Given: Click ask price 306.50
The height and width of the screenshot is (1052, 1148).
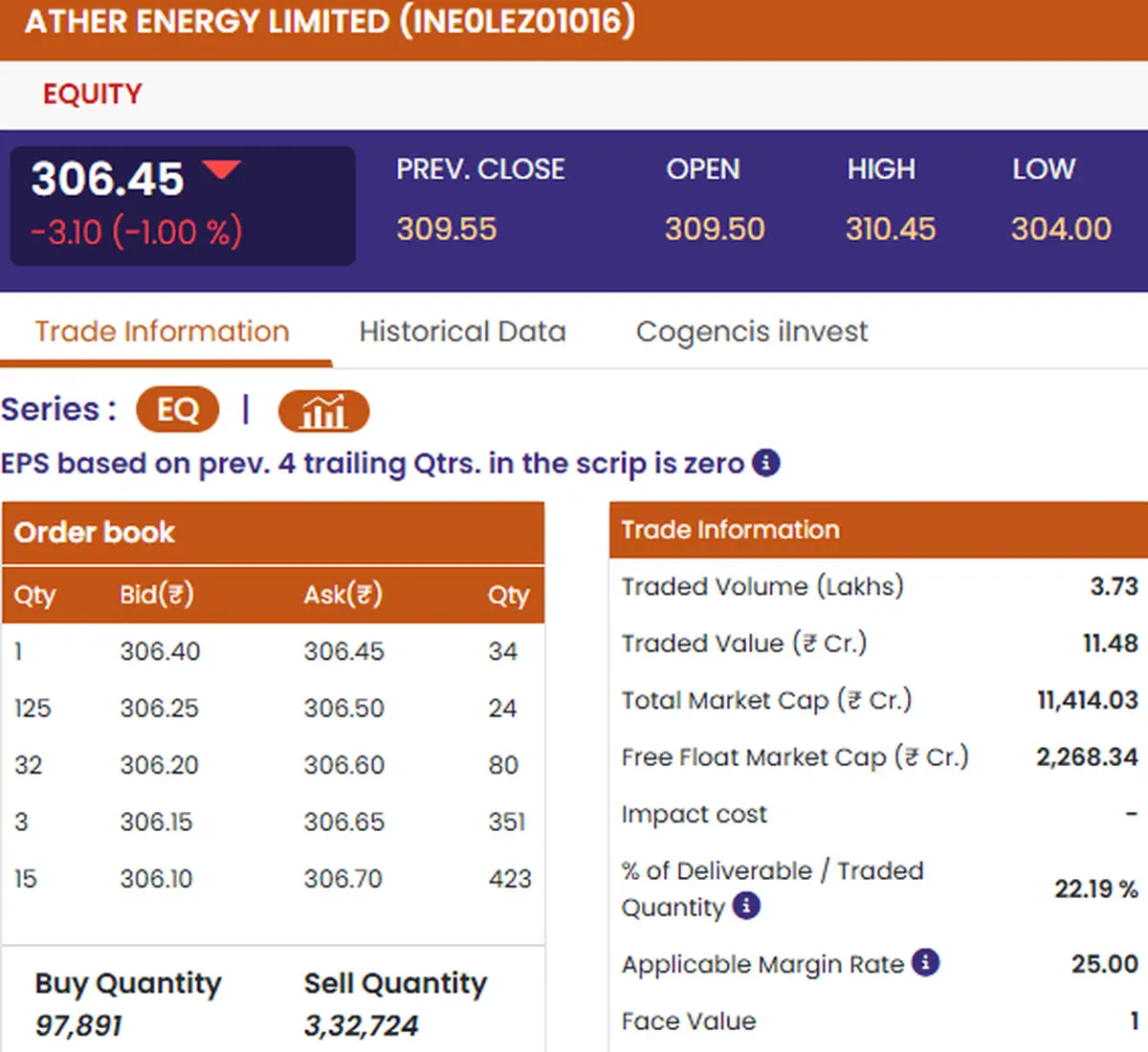Looking at the screenshot, I should coord(343,709).
